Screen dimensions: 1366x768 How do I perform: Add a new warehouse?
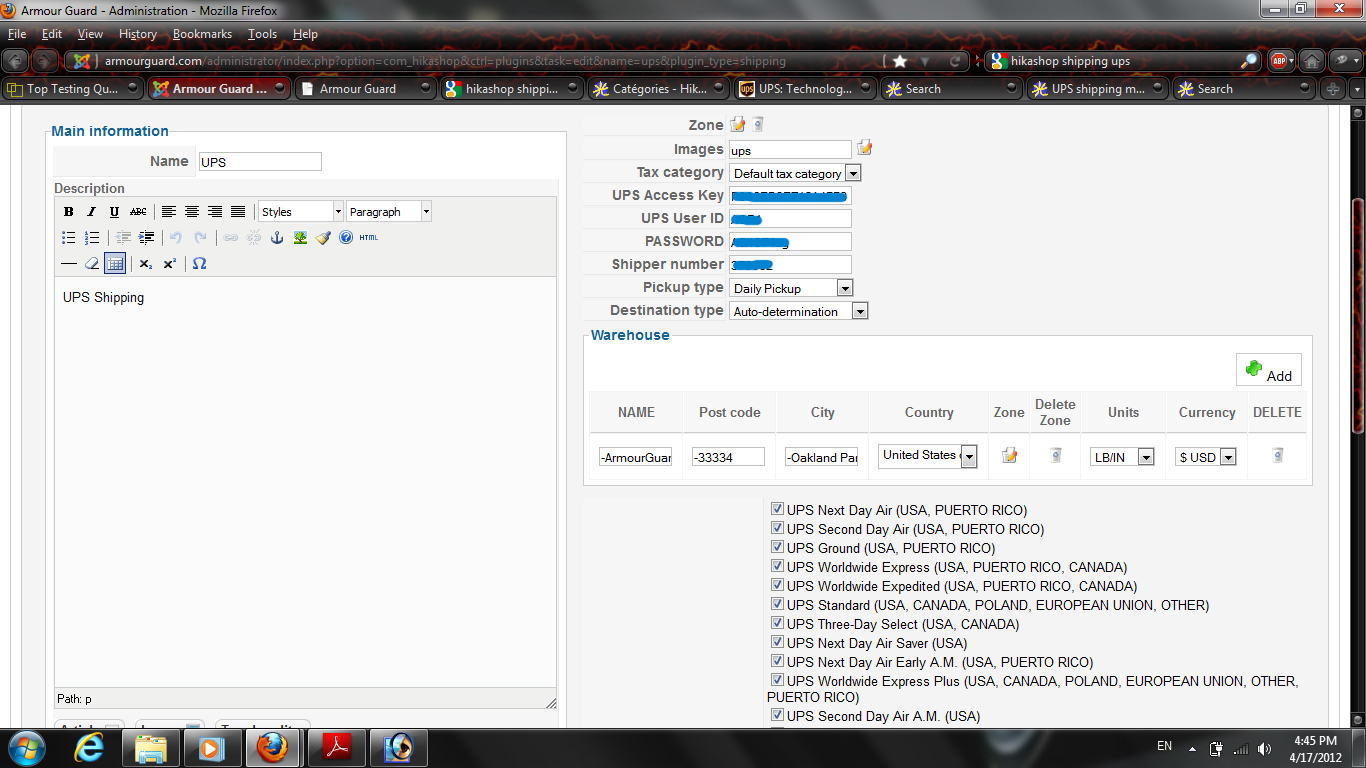[1269, 370]
